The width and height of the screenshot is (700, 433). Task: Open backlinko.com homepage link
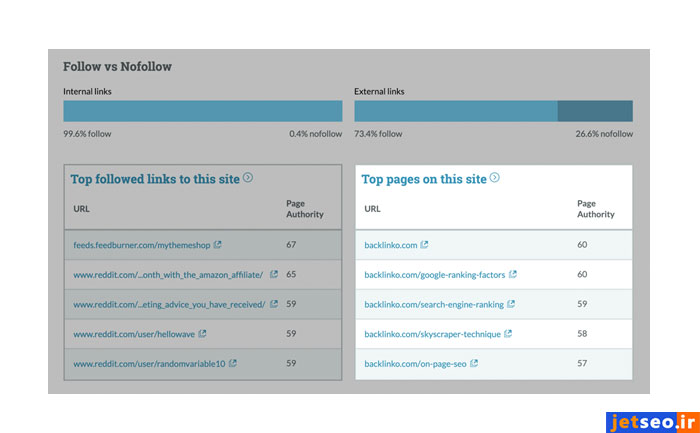click(x=391, y=245)
